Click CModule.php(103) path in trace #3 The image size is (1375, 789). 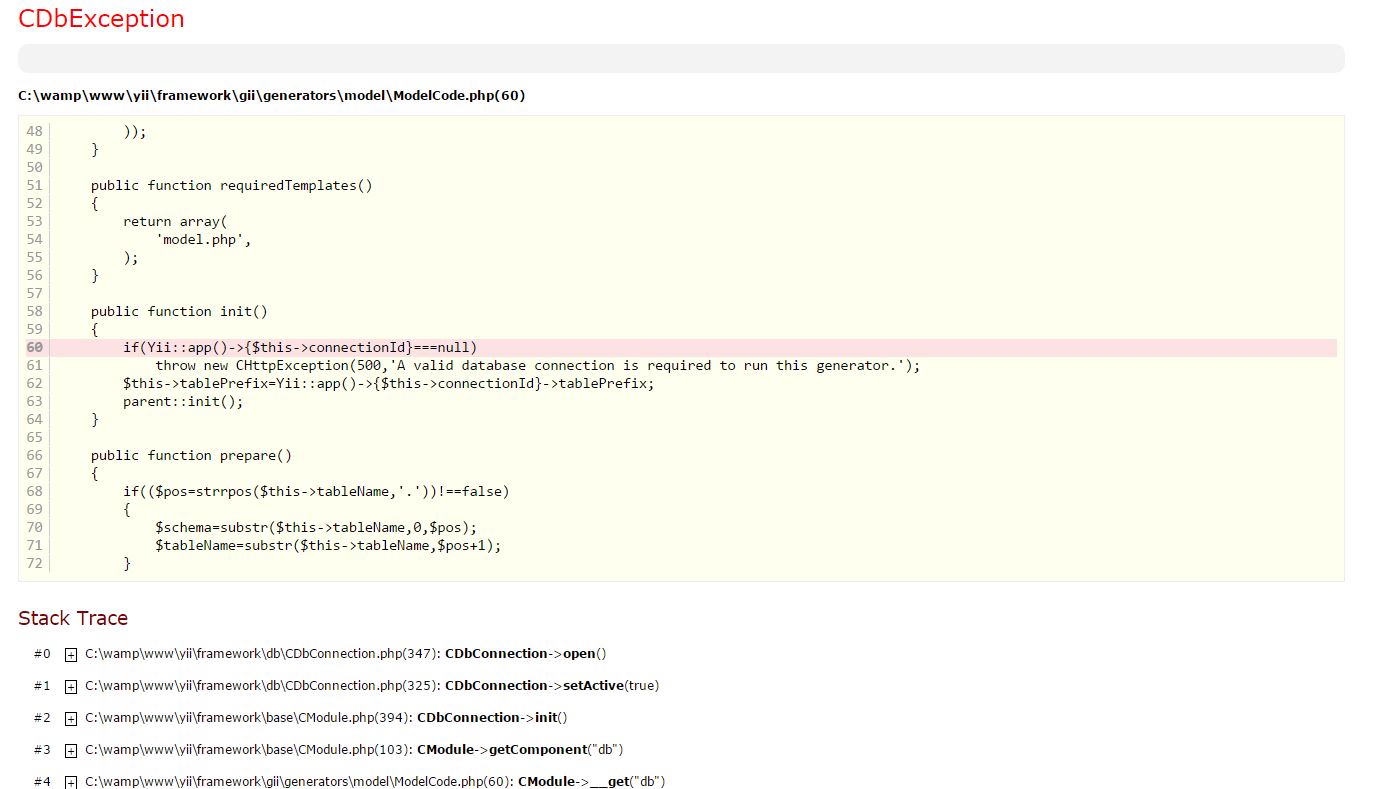pos(248,750)
